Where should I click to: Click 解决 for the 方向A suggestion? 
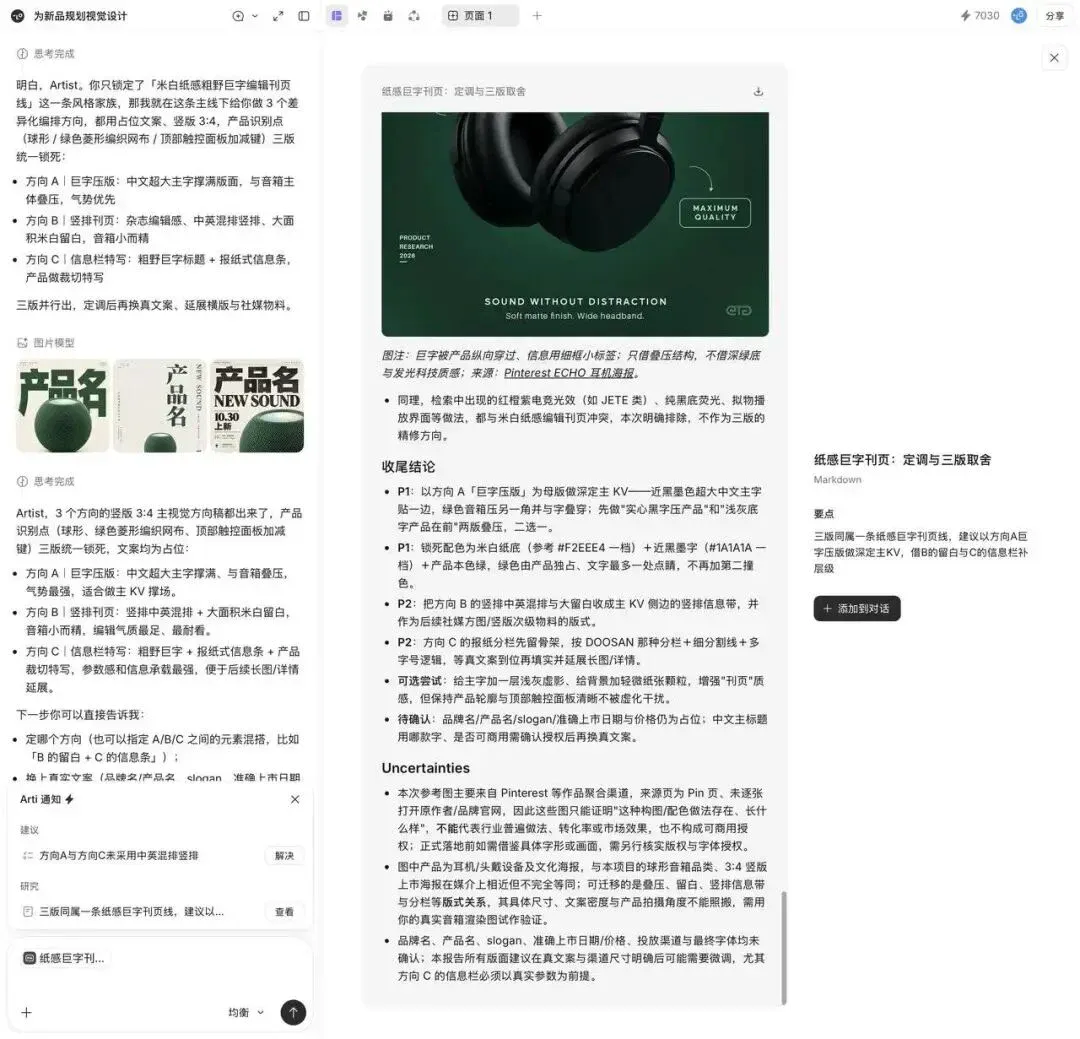[x=284, y=856]
